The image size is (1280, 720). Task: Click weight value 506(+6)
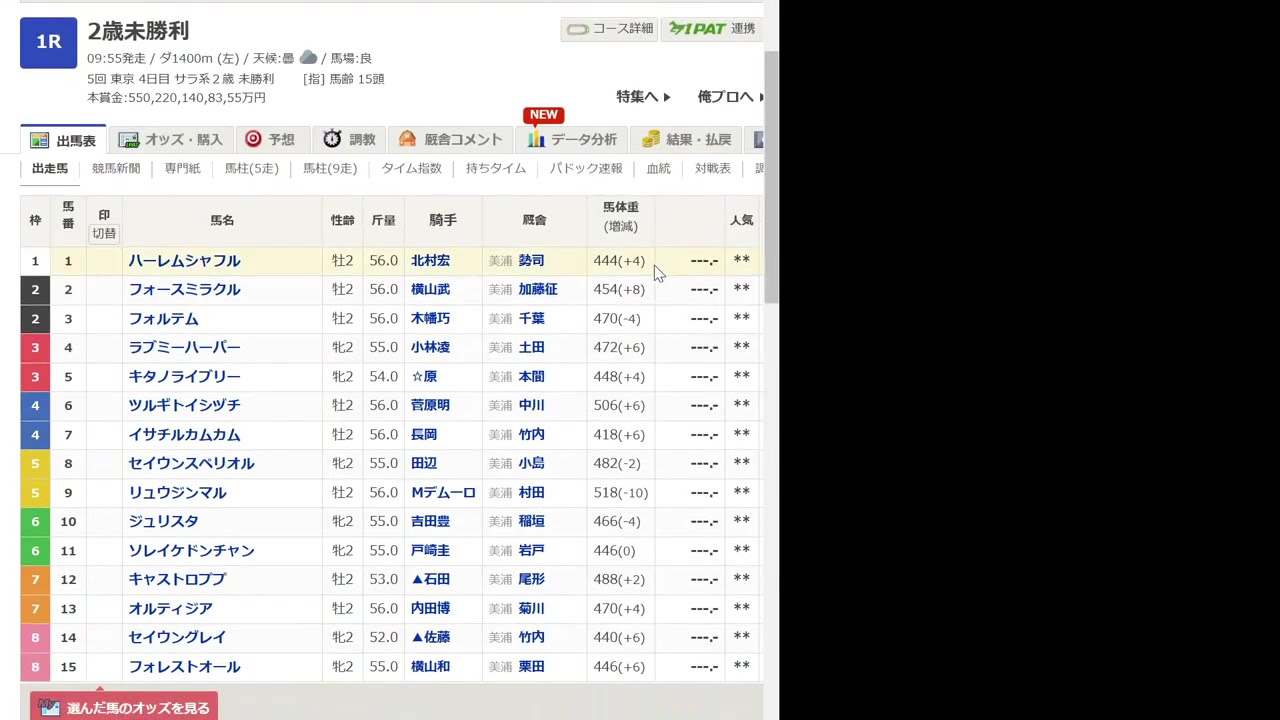619,405
